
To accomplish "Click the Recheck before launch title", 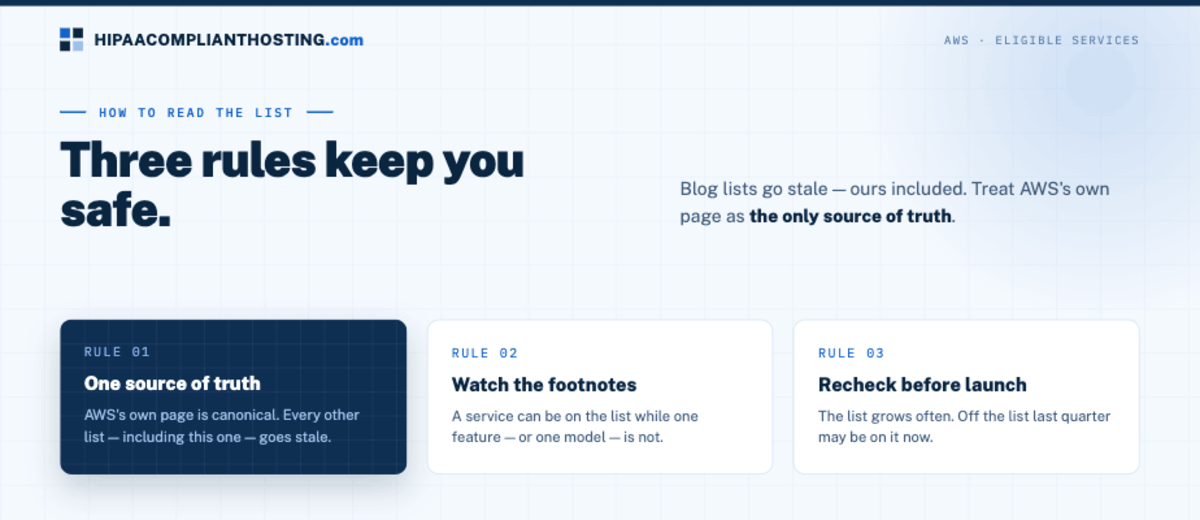I will (x=922, y=384).
